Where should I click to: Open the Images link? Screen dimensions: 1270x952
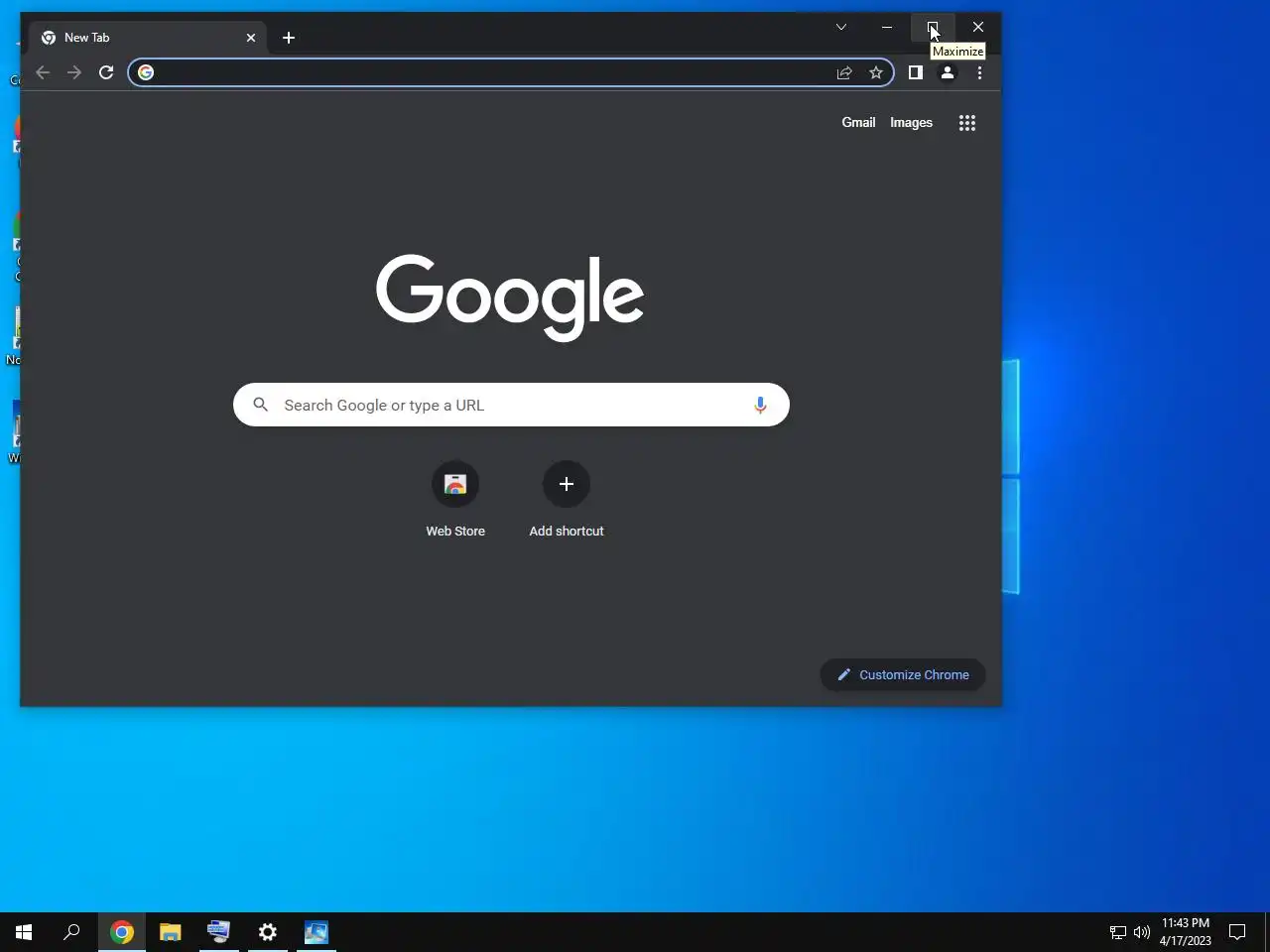[x=911, y=123]
